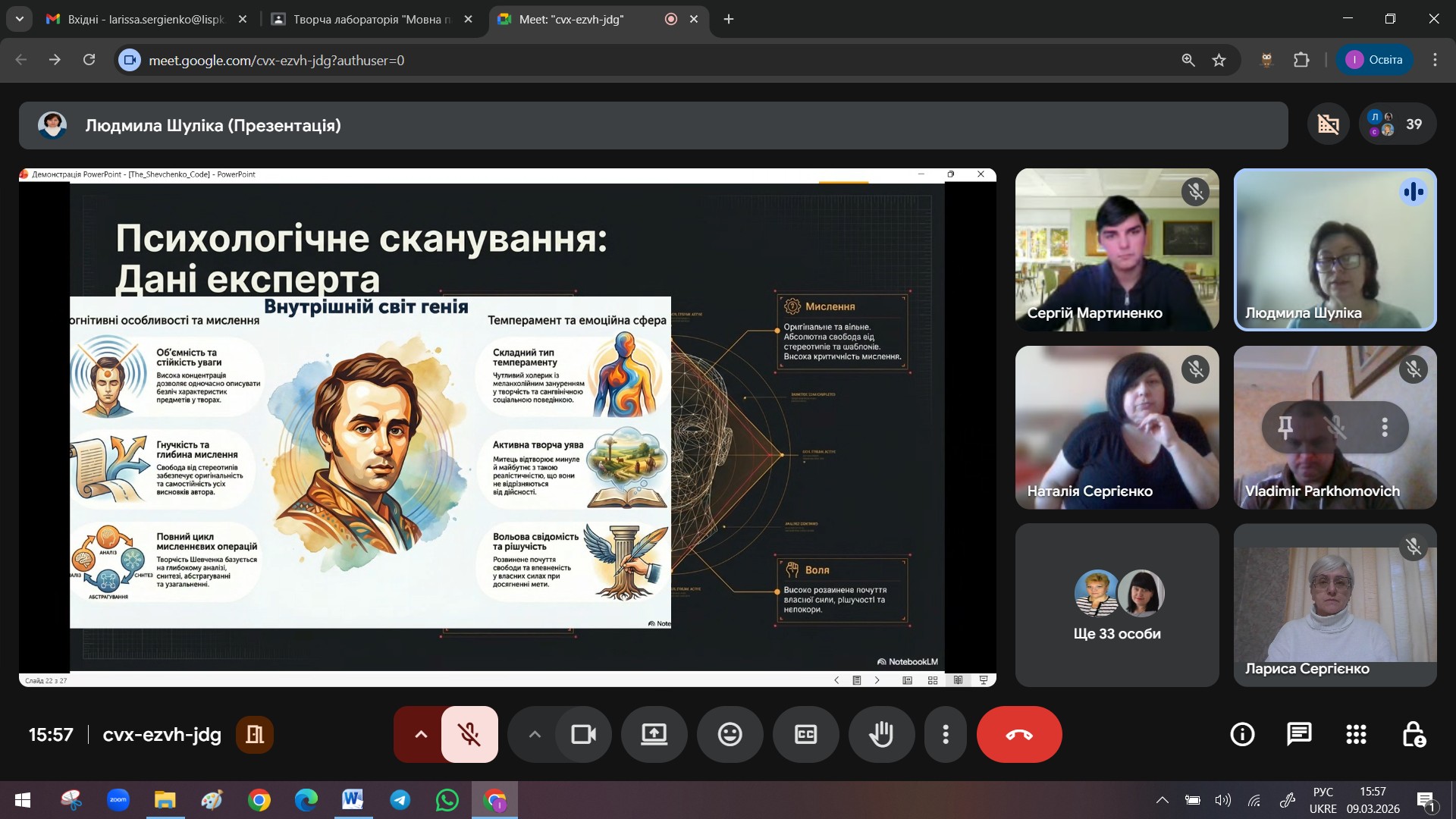Open Telegram from the taskbar

click(x=400, y=800)
